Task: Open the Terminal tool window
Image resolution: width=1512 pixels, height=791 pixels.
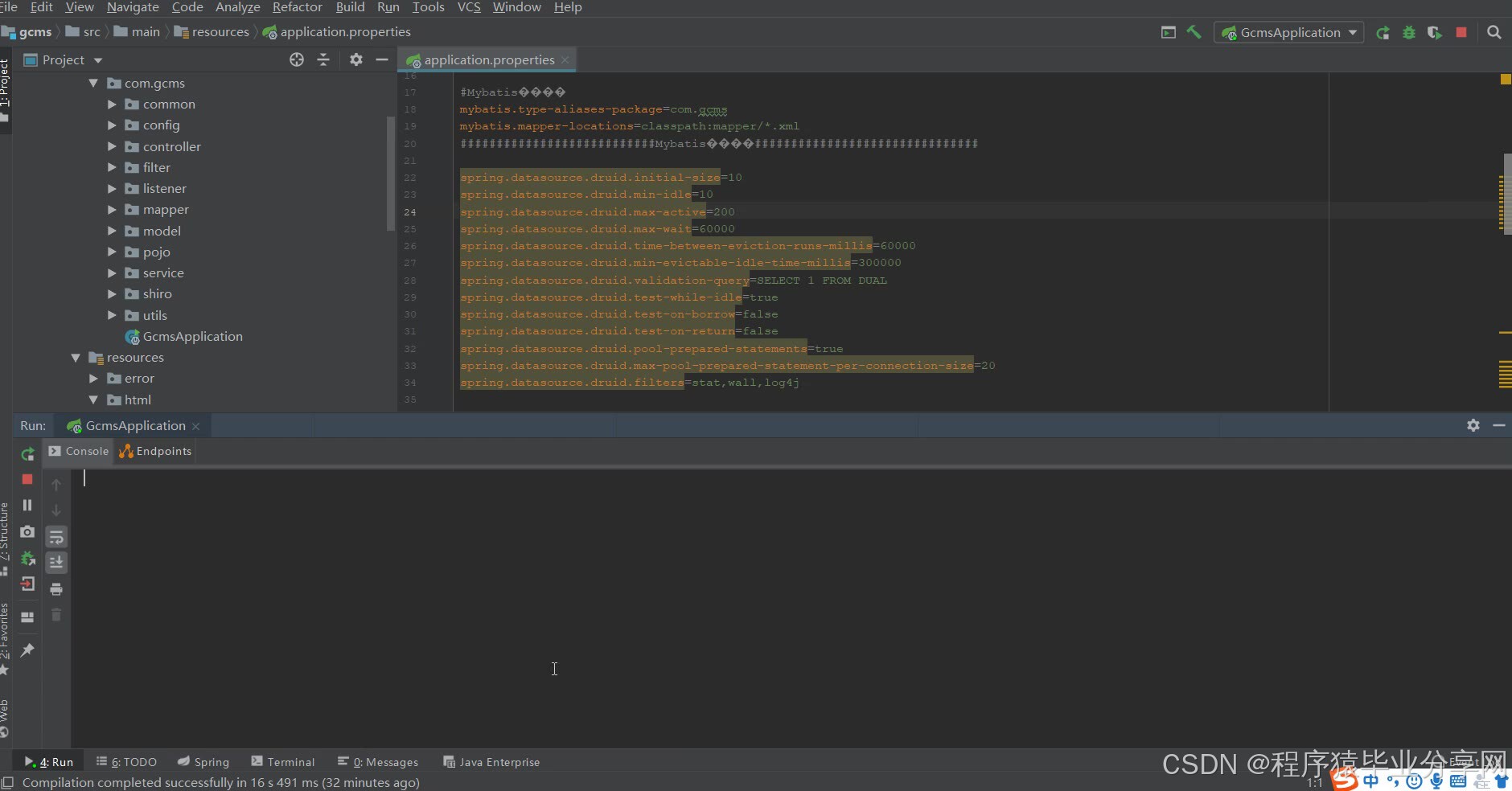Action: pos(282,762)
